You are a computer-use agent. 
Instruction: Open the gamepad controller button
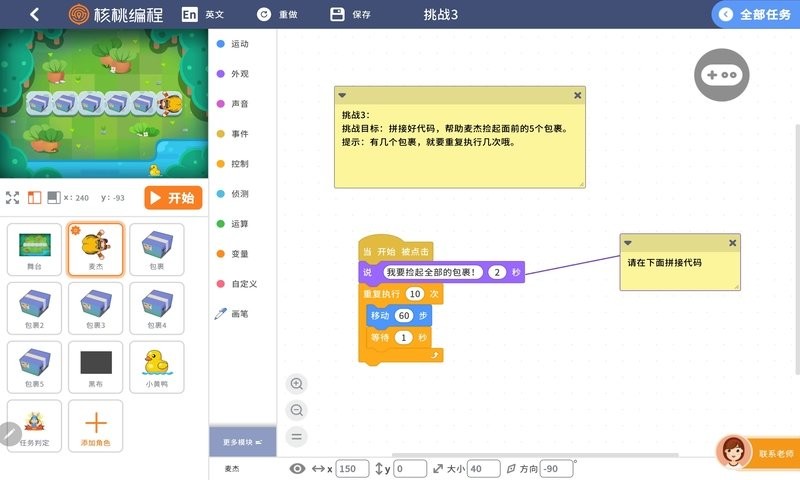[721, 74]
